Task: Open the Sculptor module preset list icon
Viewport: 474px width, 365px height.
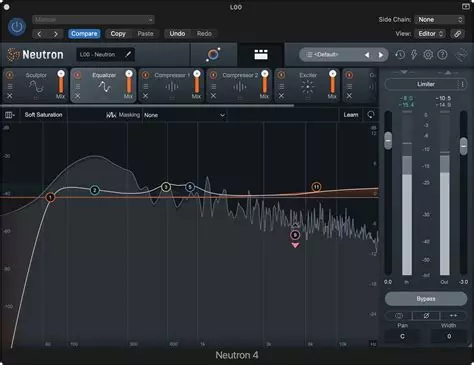Action: 10,86
